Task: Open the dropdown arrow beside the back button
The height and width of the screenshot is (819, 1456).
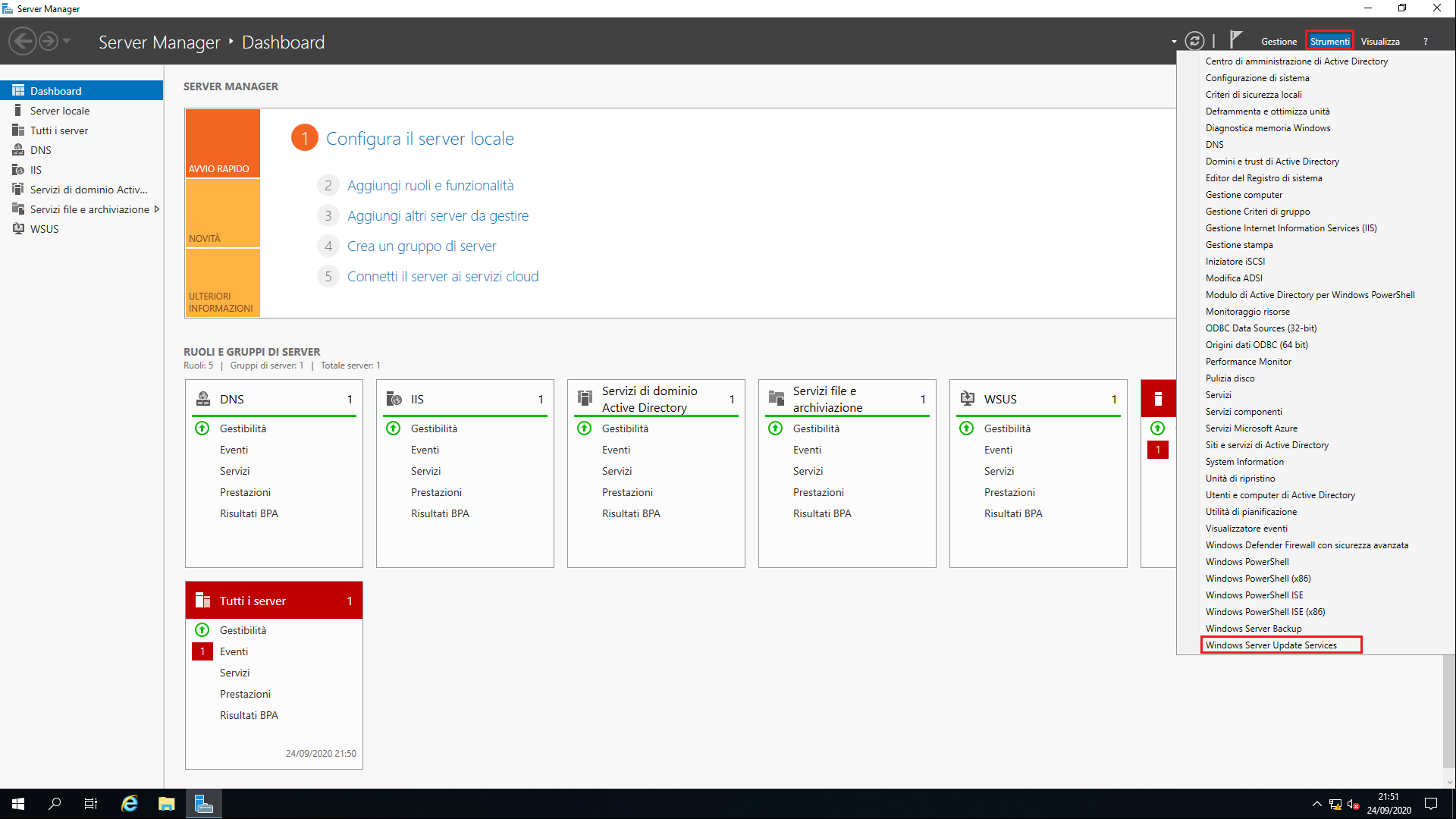Action: point(65,40)
